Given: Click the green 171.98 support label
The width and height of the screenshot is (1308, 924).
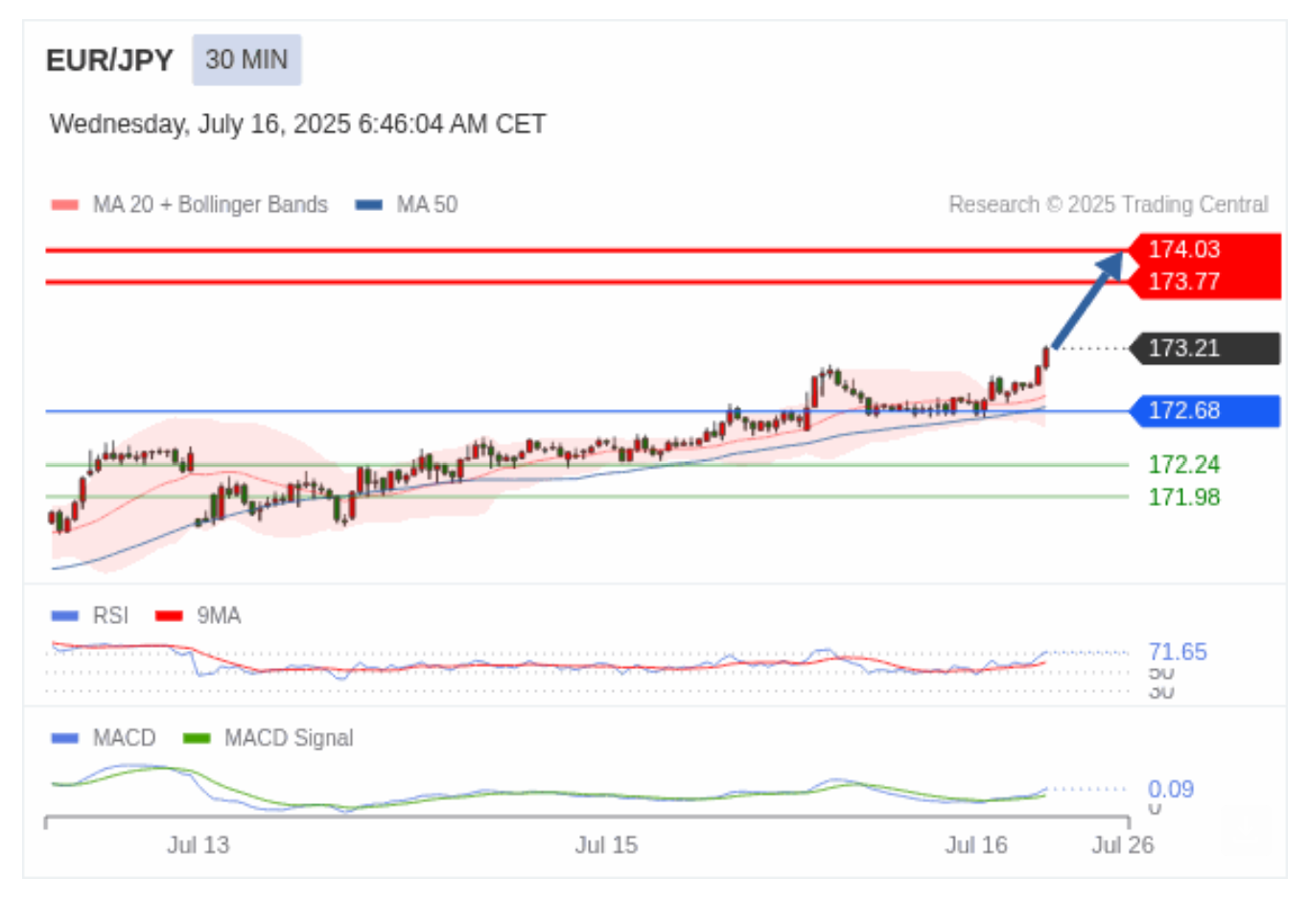Looking at the screenshot, I should tap(1184, 497).
